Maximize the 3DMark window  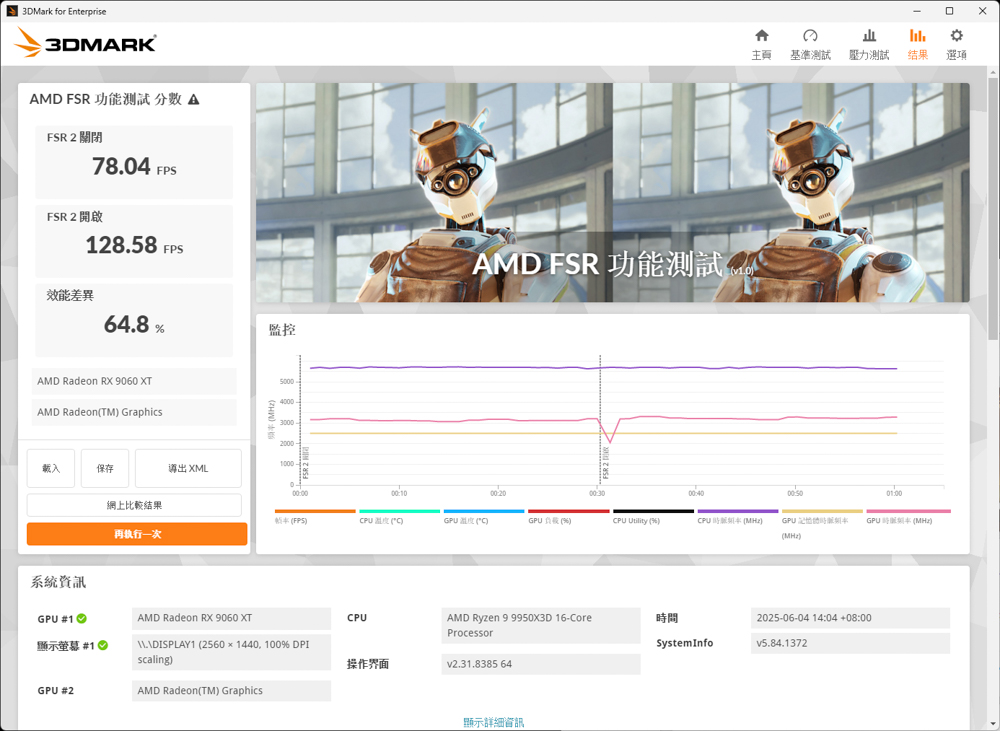949,11
